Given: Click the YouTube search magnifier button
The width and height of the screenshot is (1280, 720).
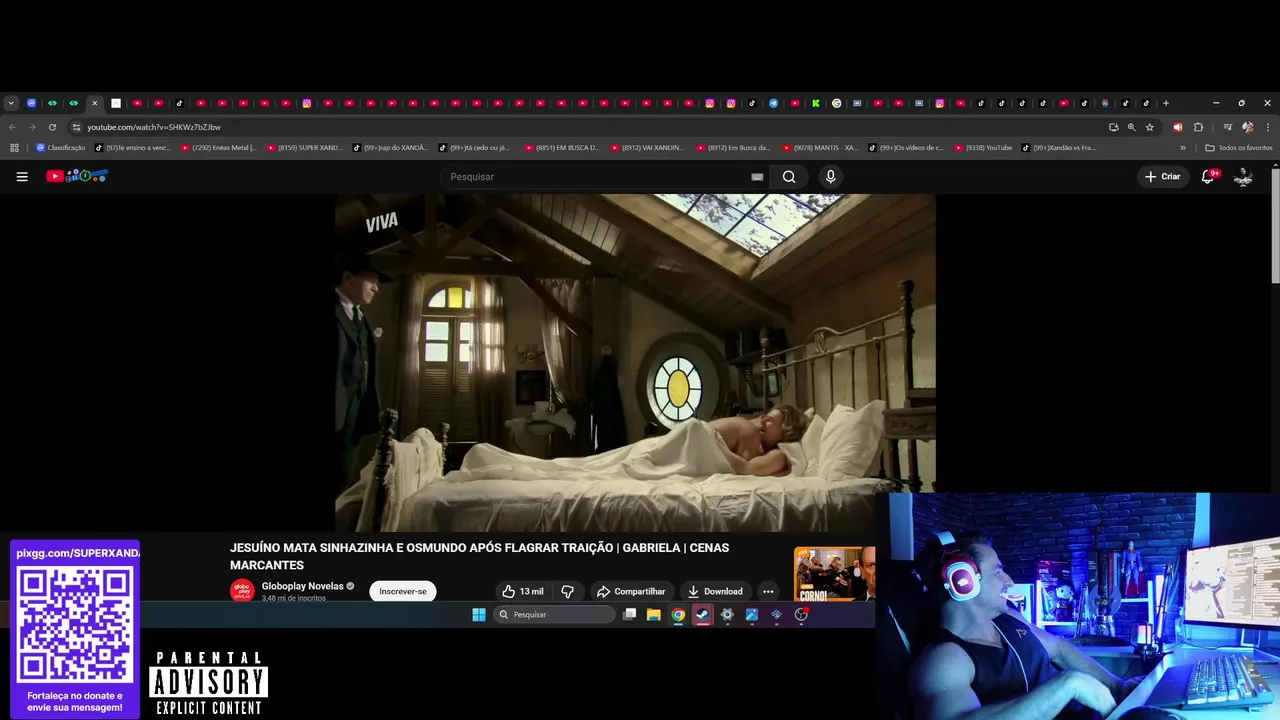Looking at the screenshot, I should (x=789, y=176).
